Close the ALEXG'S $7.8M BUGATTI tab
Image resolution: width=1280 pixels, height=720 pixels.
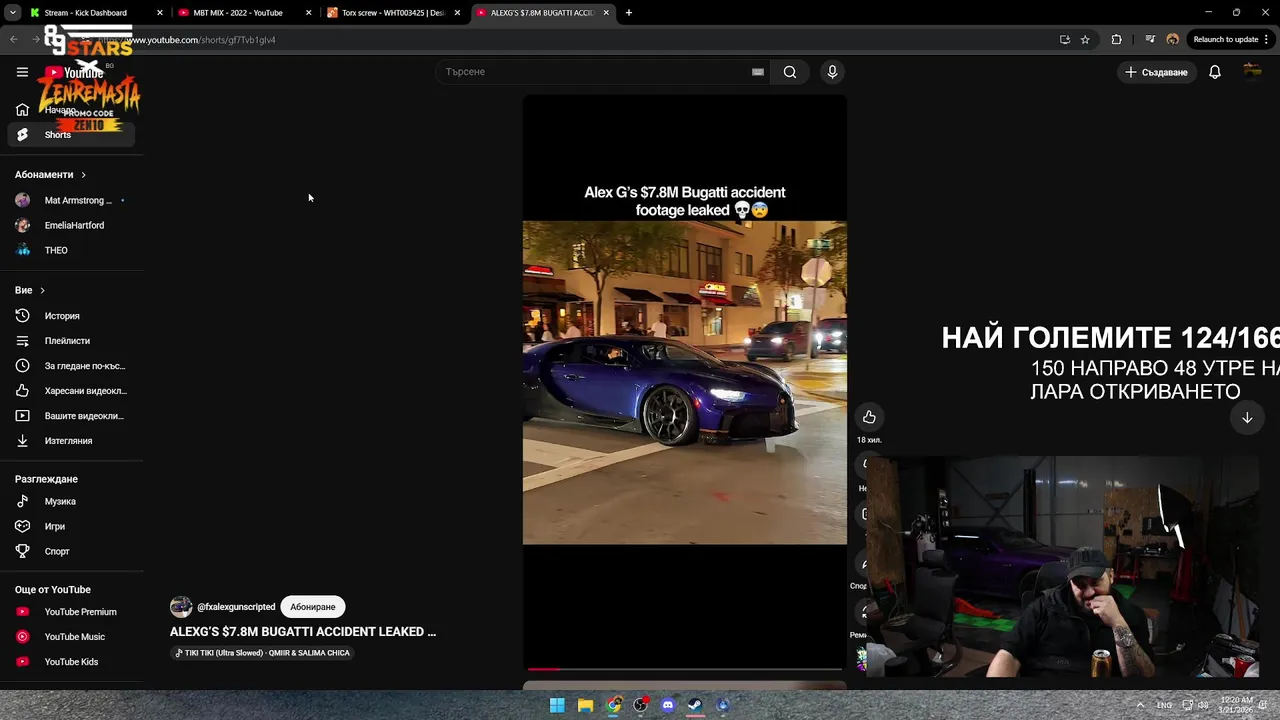point(606,13)
